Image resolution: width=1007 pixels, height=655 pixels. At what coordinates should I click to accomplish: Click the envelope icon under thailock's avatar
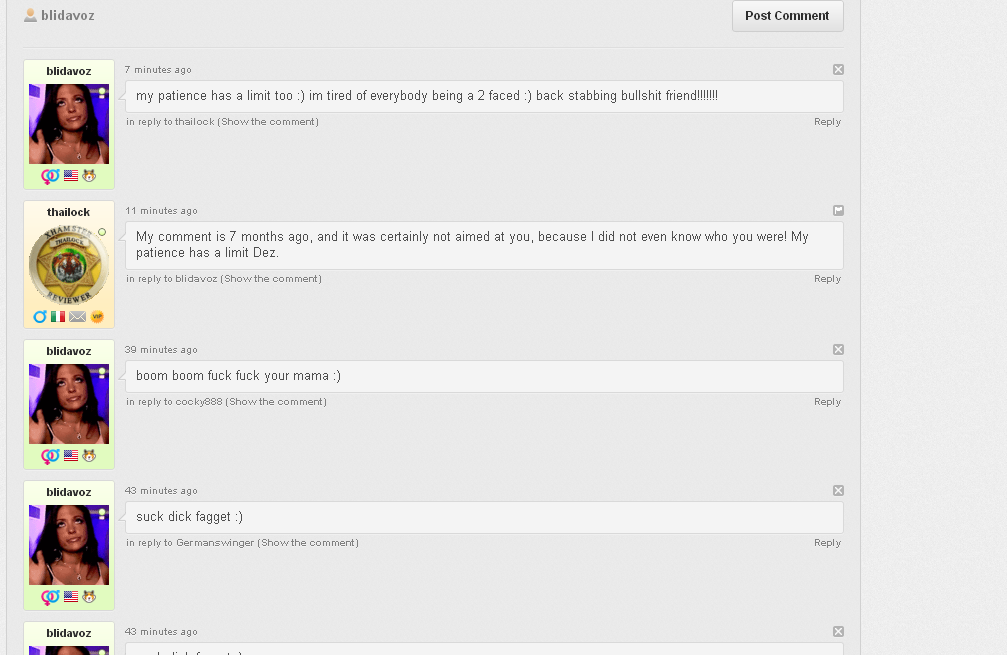coord(77,317)
